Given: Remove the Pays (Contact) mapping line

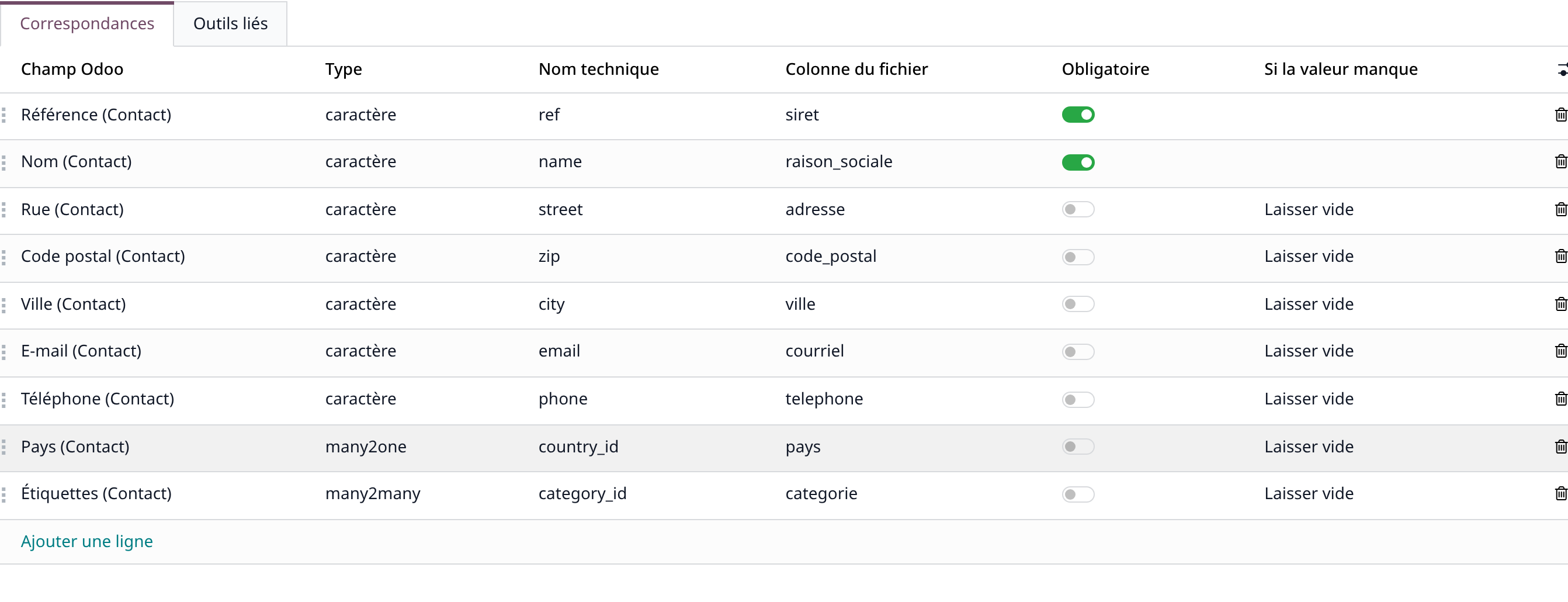Looking at the screenshot, I should coord(1560,447).
